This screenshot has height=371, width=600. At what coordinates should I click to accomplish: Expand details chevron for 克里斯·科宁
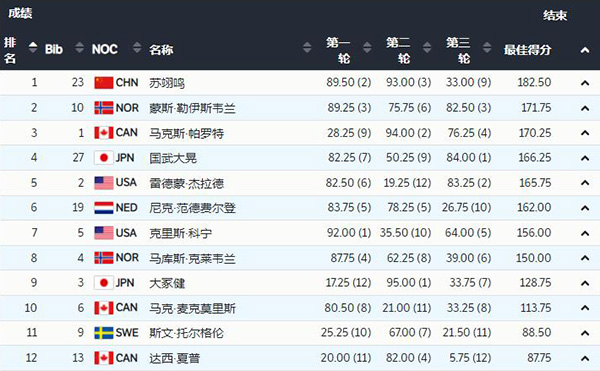click(x=585, y=233)
